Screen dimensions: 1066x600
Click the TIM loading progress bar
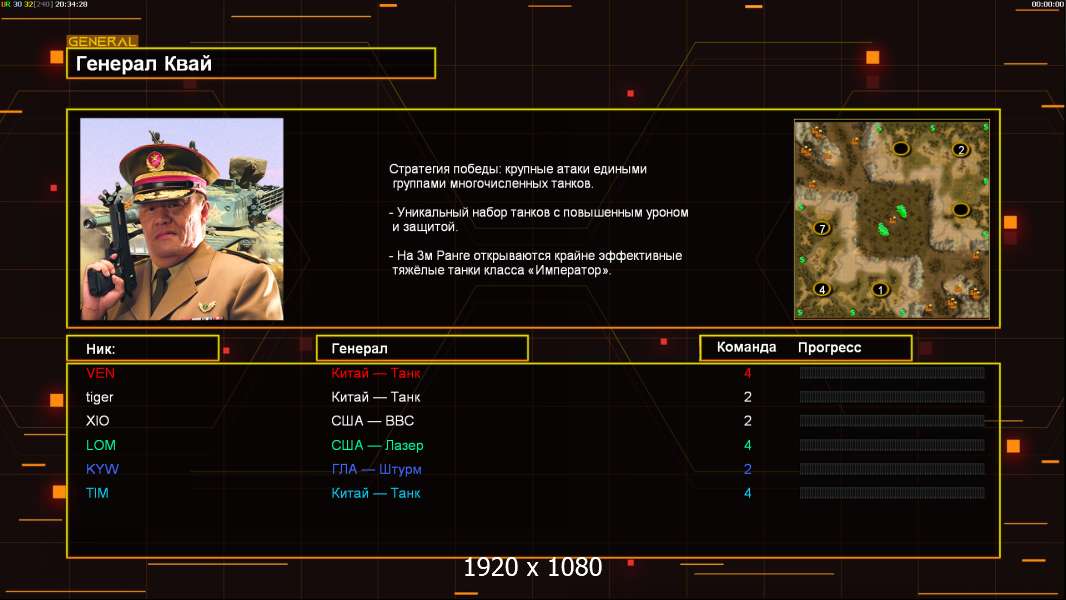892,493
